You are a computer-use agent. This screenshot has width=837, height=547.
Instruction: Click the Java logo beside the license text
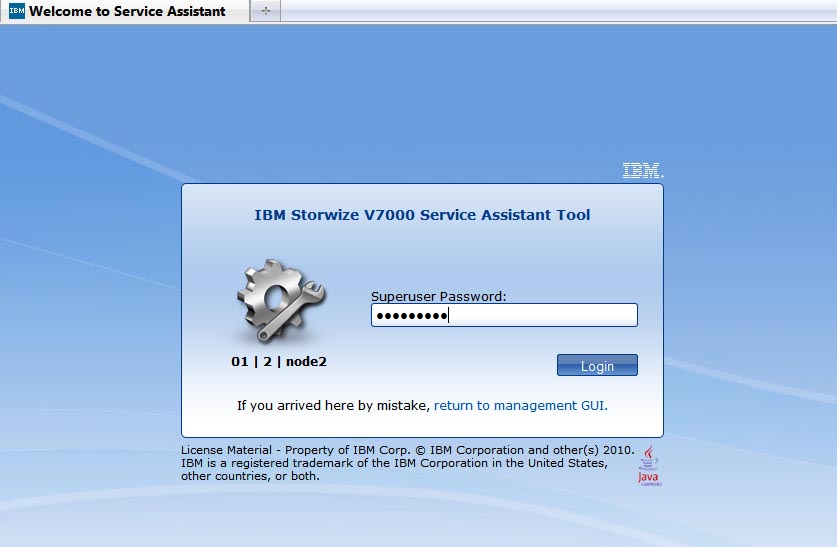click(650, 466)
